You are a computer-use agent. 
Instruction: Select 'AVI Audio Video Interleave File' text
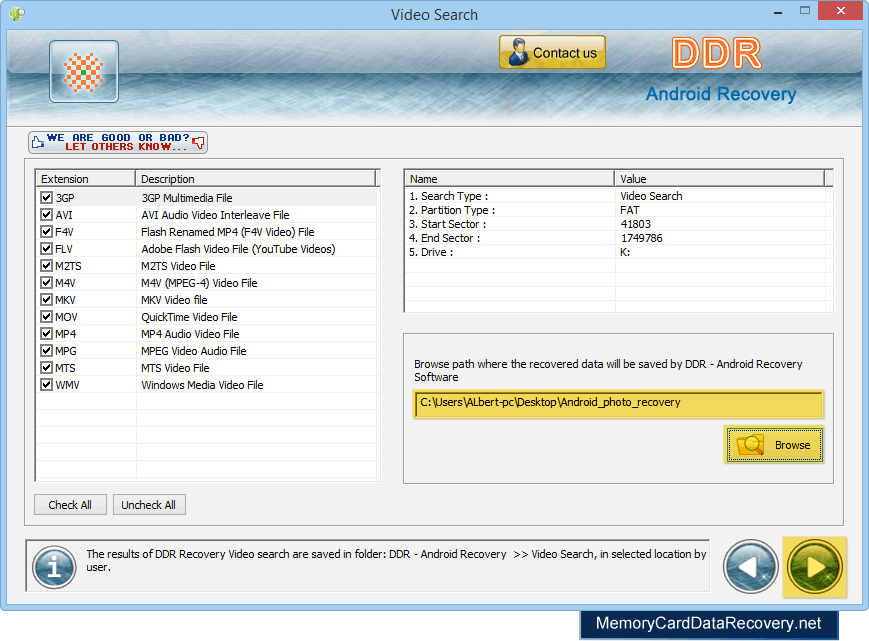(x=215, y=215)
